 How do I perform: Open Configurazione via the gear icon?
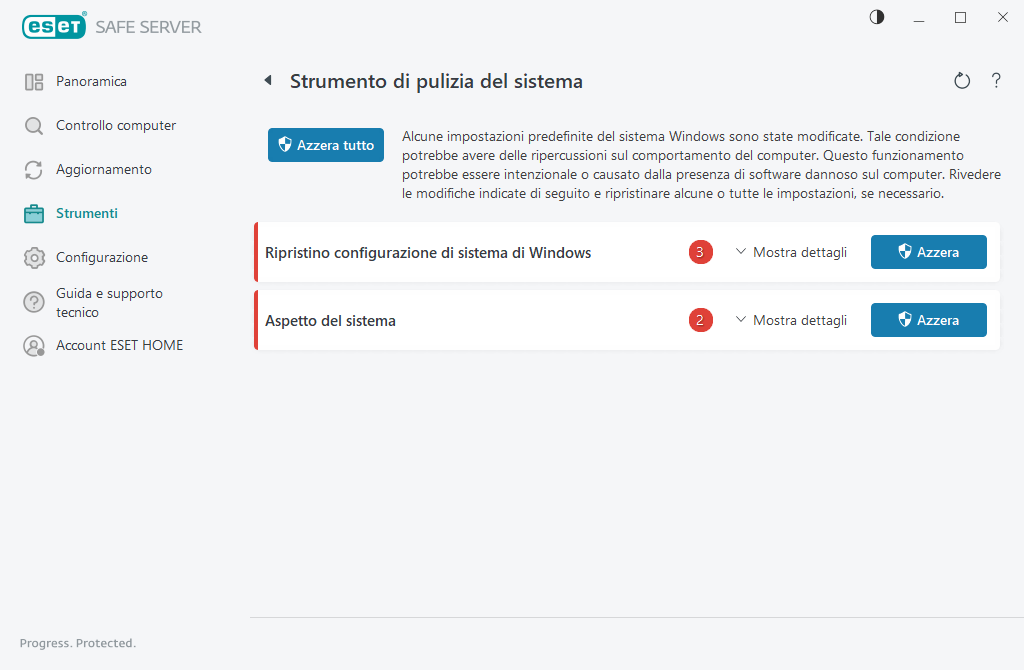[x=33, y=257]
